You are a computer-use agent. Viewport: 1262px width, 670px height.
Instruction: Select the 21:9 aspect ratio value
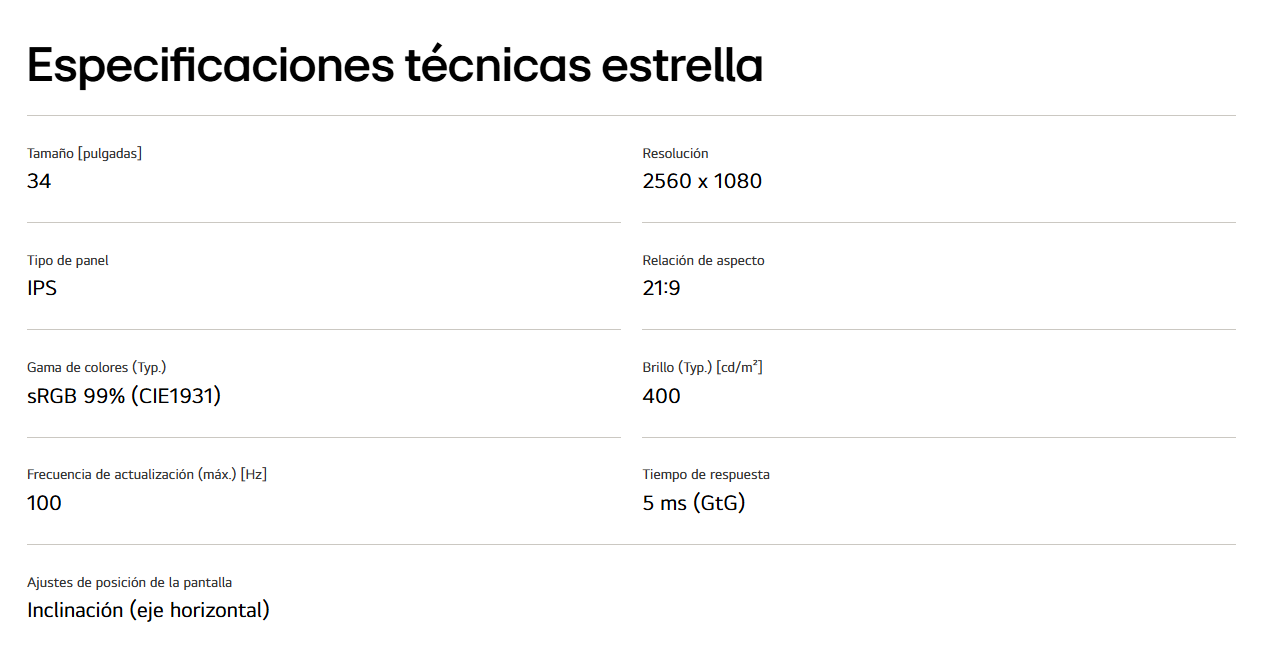(661, 288)
